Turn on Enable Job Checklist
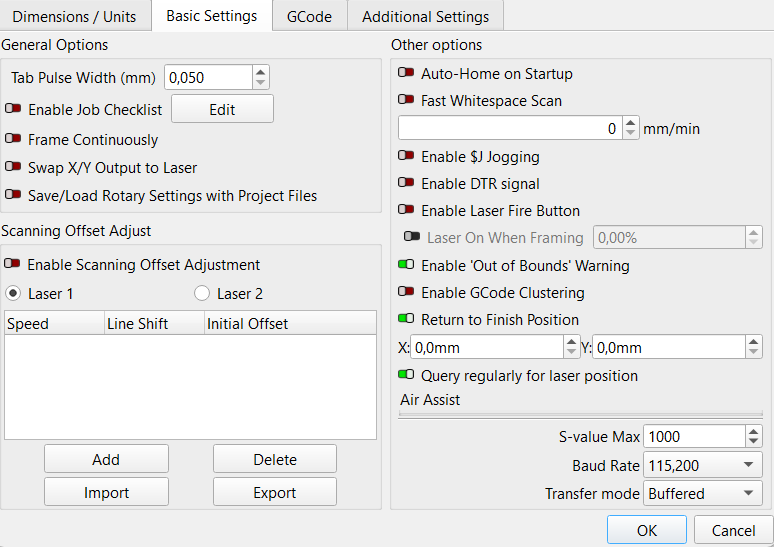 (x=14, y=110)
